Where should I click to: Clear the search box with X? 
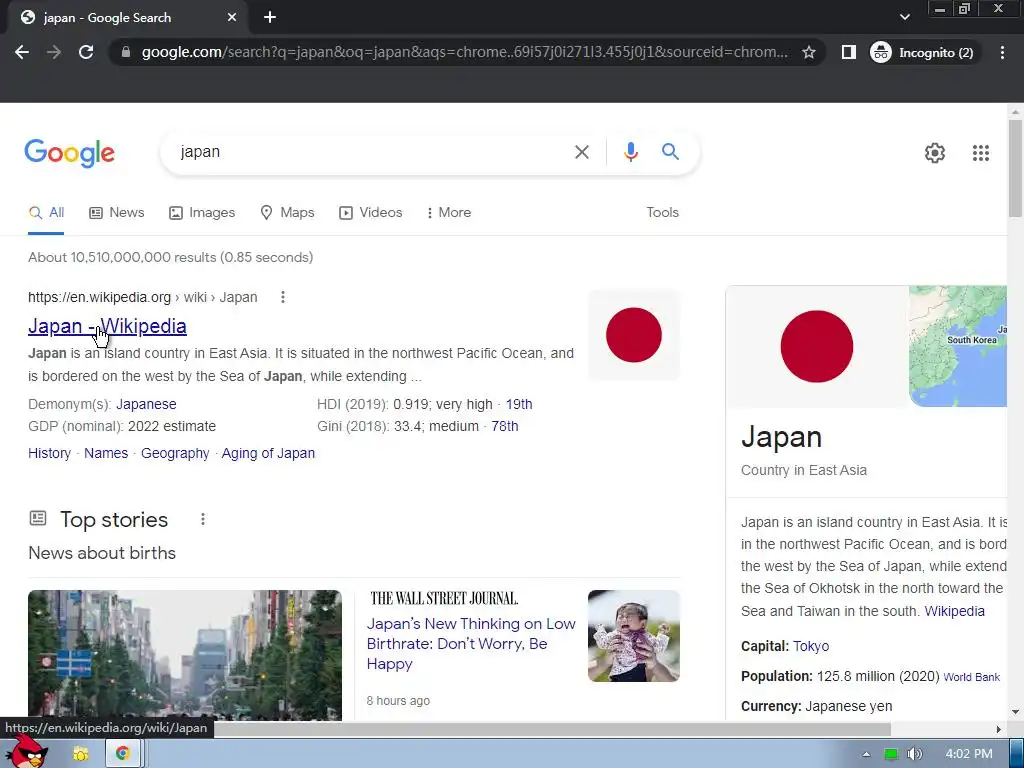tap(581, 152)
